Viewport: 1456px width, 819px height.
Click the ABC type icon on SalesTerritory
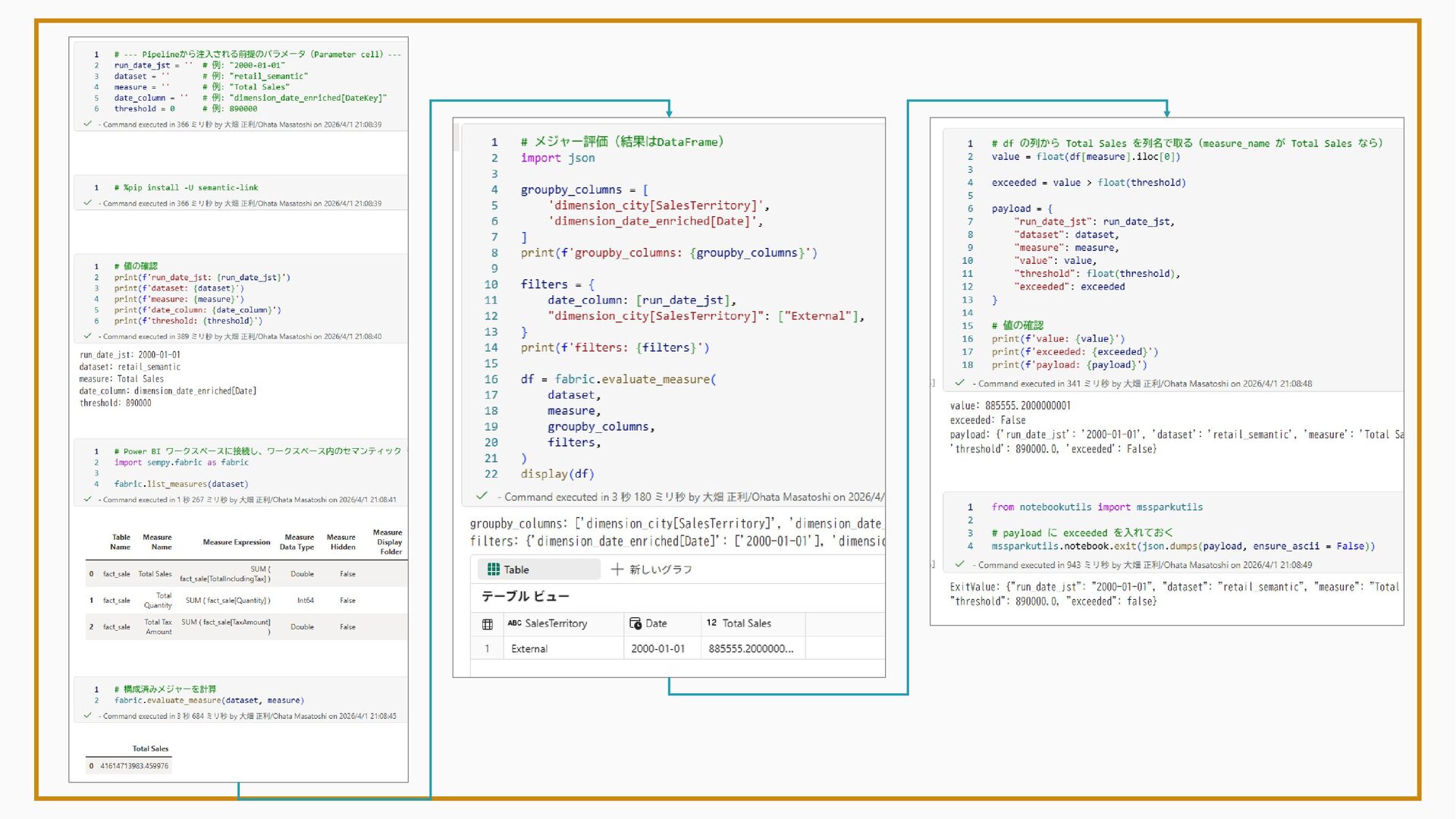coord(514,623)
